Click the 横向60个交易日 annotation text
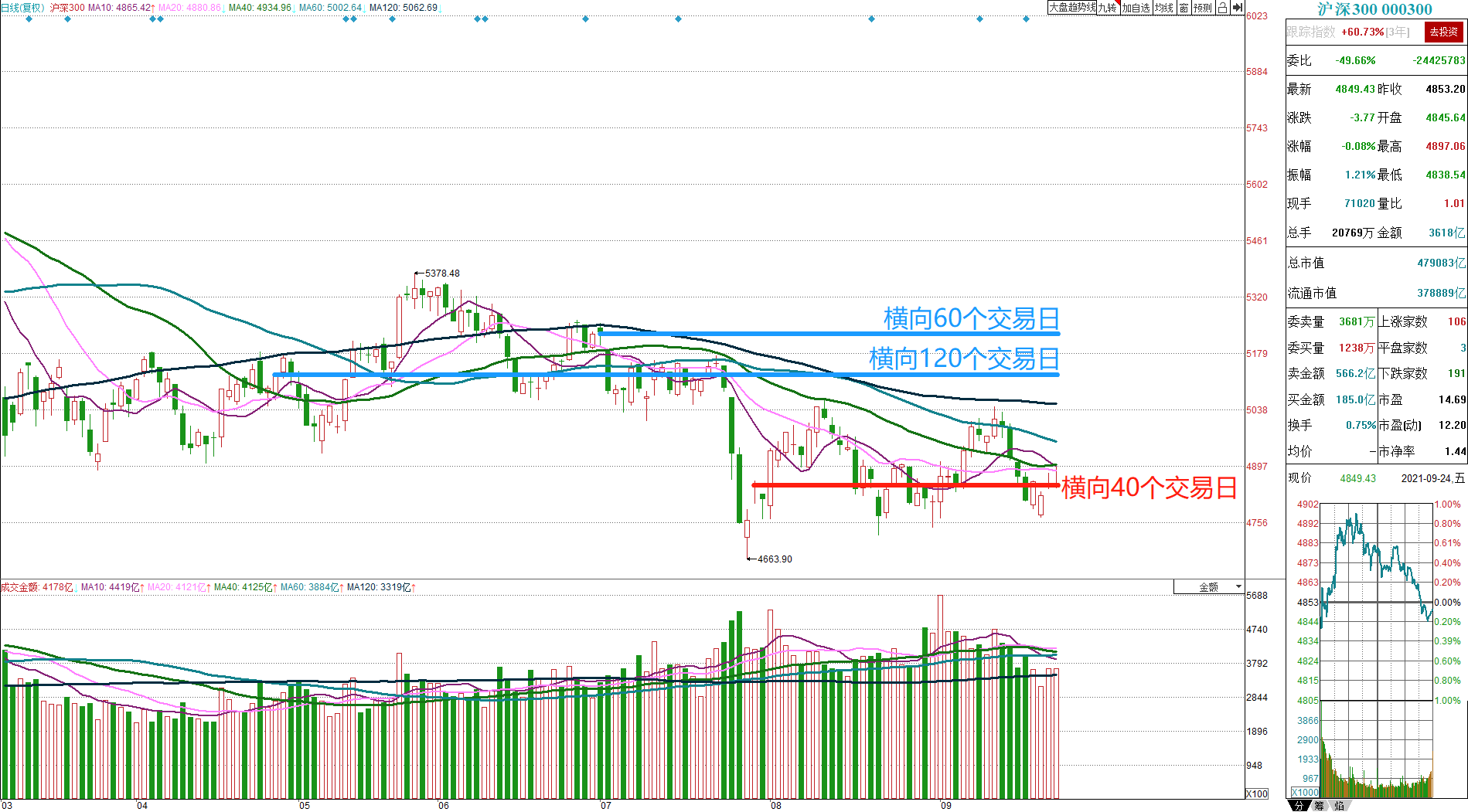1468x812 pixels. point(972,318)
